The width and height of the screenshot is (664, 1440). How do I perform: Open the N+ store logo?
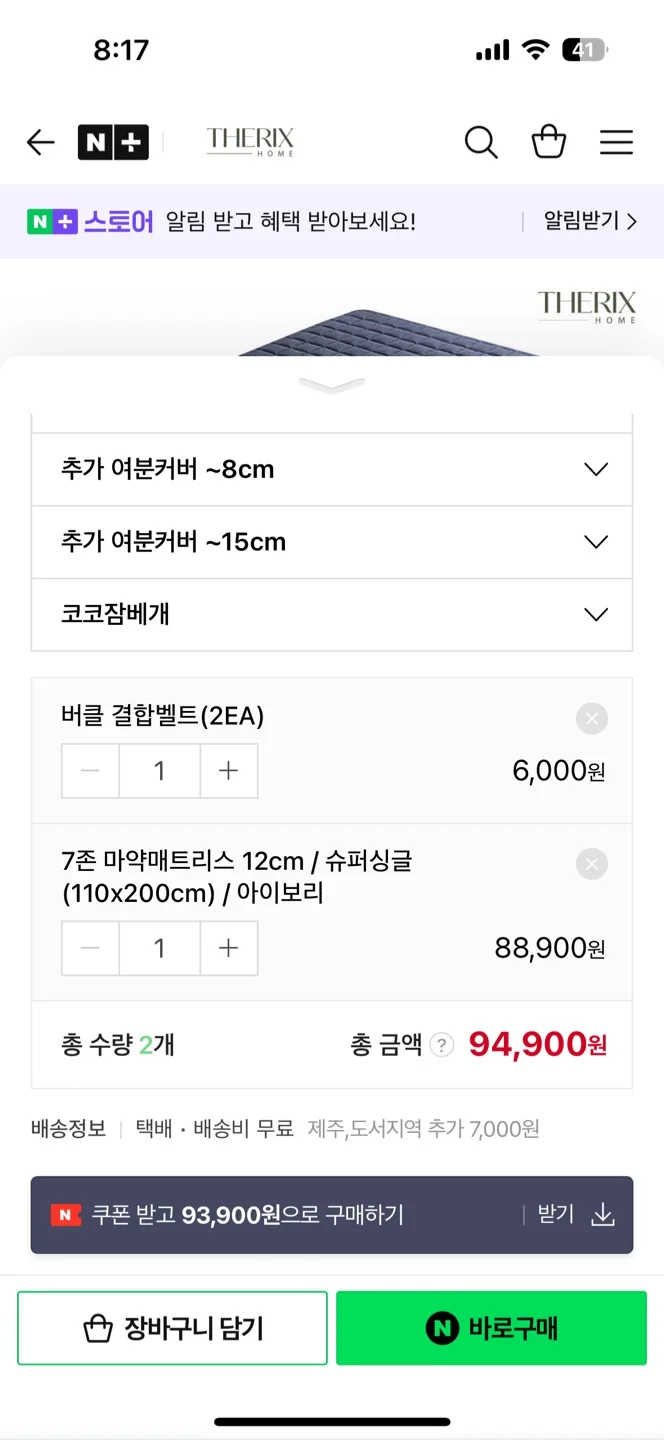tap(113, 143)
